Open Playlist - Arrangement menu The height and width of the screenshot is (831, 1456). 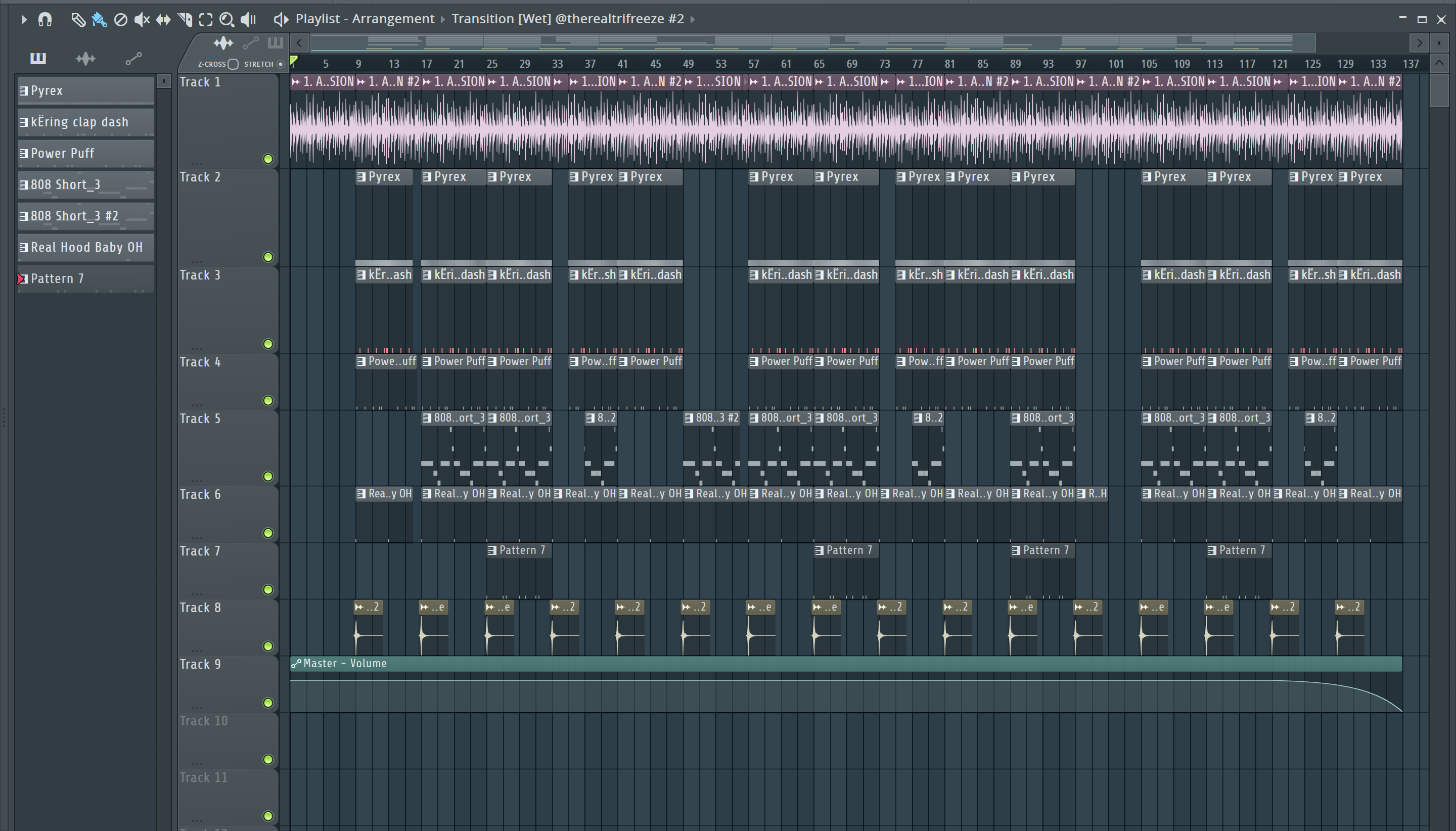365,19
